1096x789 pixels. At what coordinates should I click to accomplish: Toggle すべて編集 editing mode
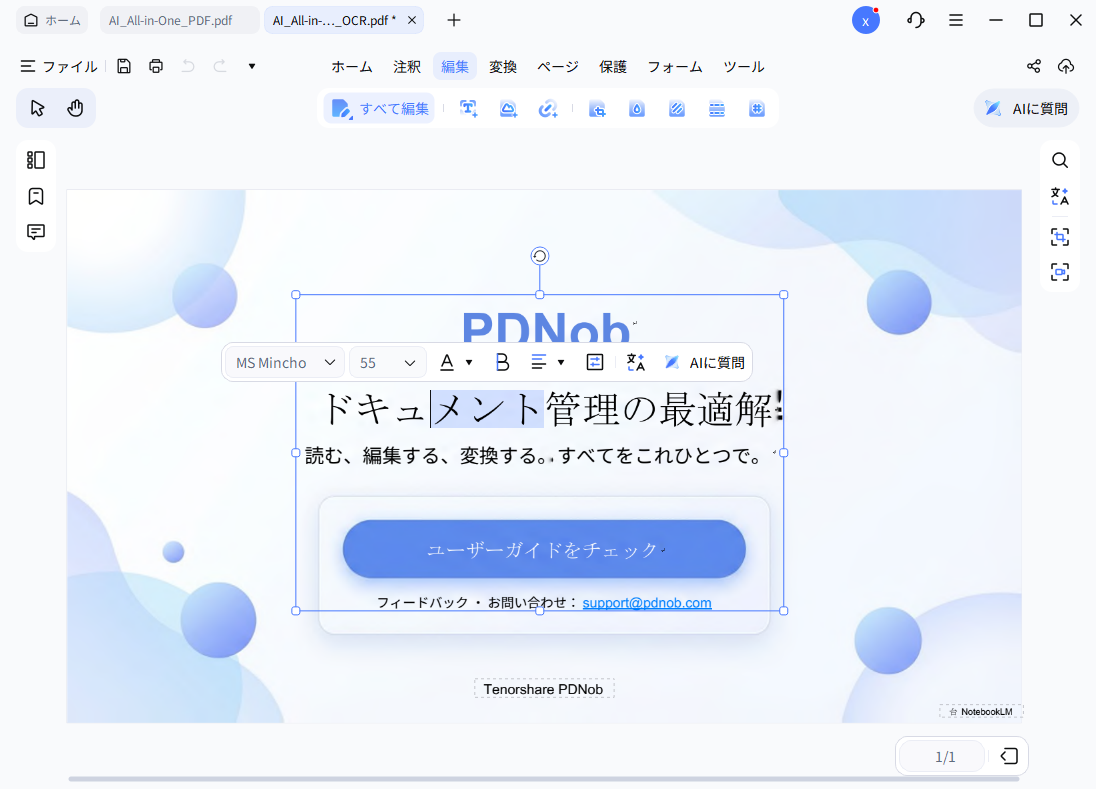pos(378,108)
